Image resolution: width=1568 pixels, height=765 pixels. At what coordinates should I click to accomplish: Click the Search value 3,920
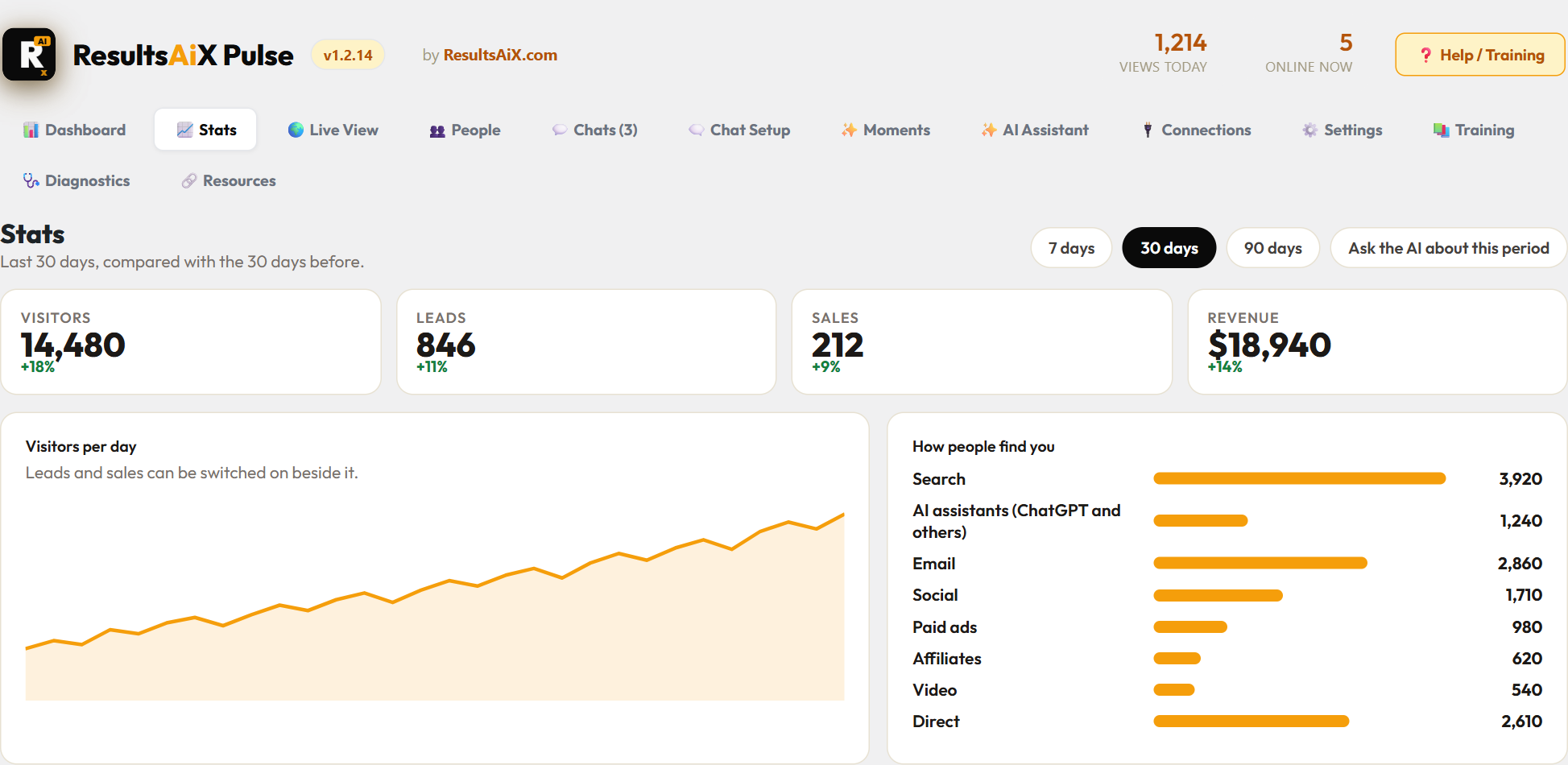1520,479
